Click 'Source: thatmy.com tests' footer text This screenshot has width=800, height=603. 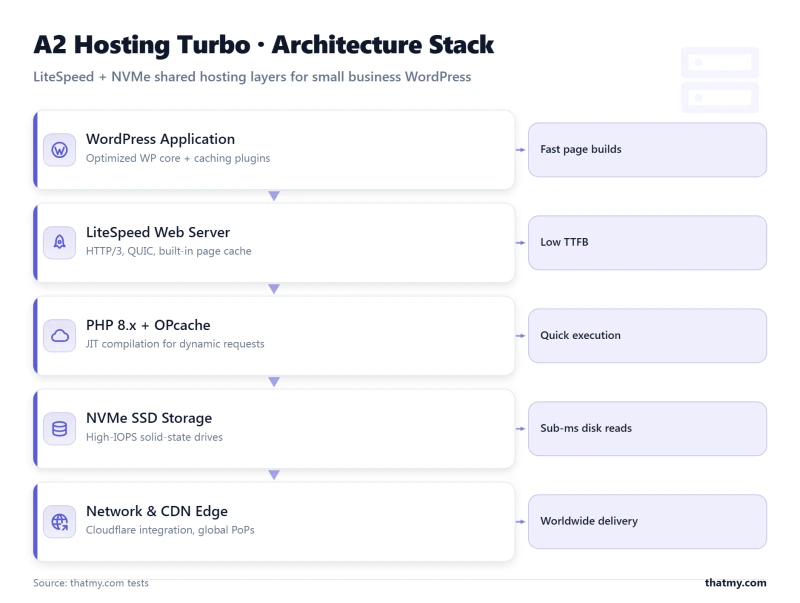[x=91, y=583]
